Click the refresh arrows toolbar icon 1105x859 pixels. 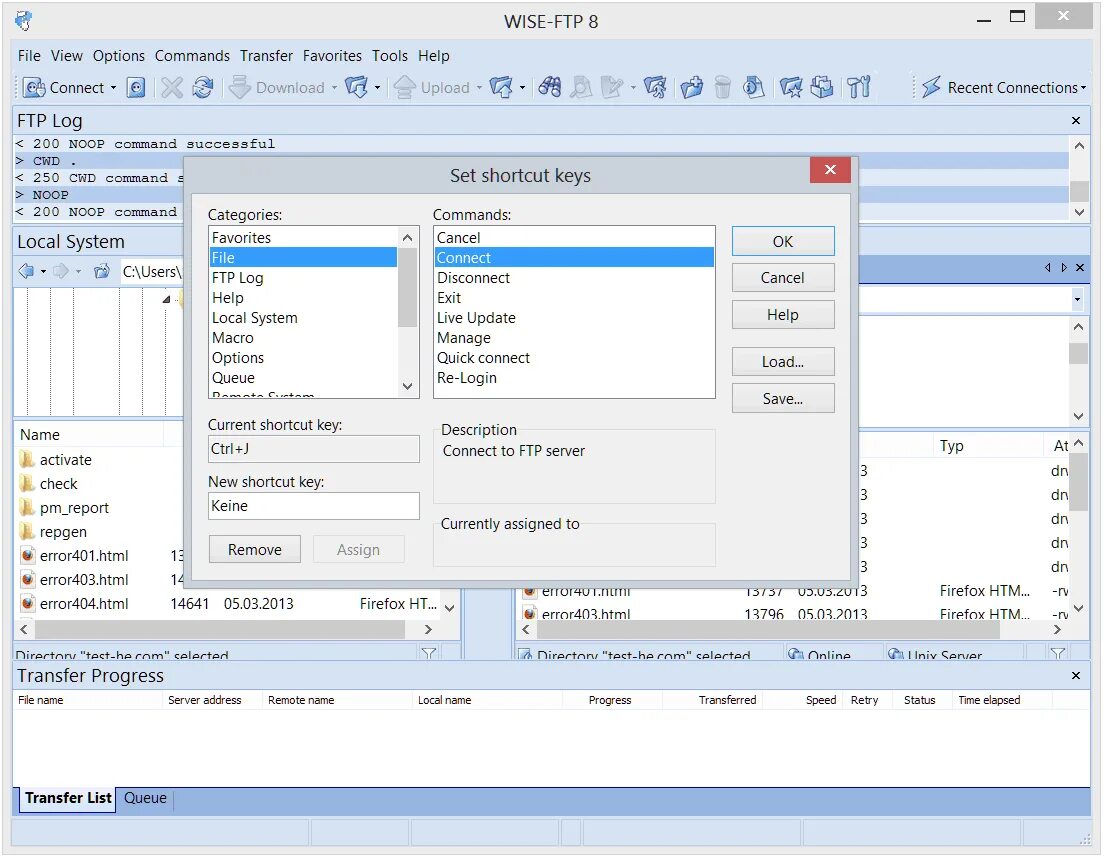coord(203,87)
